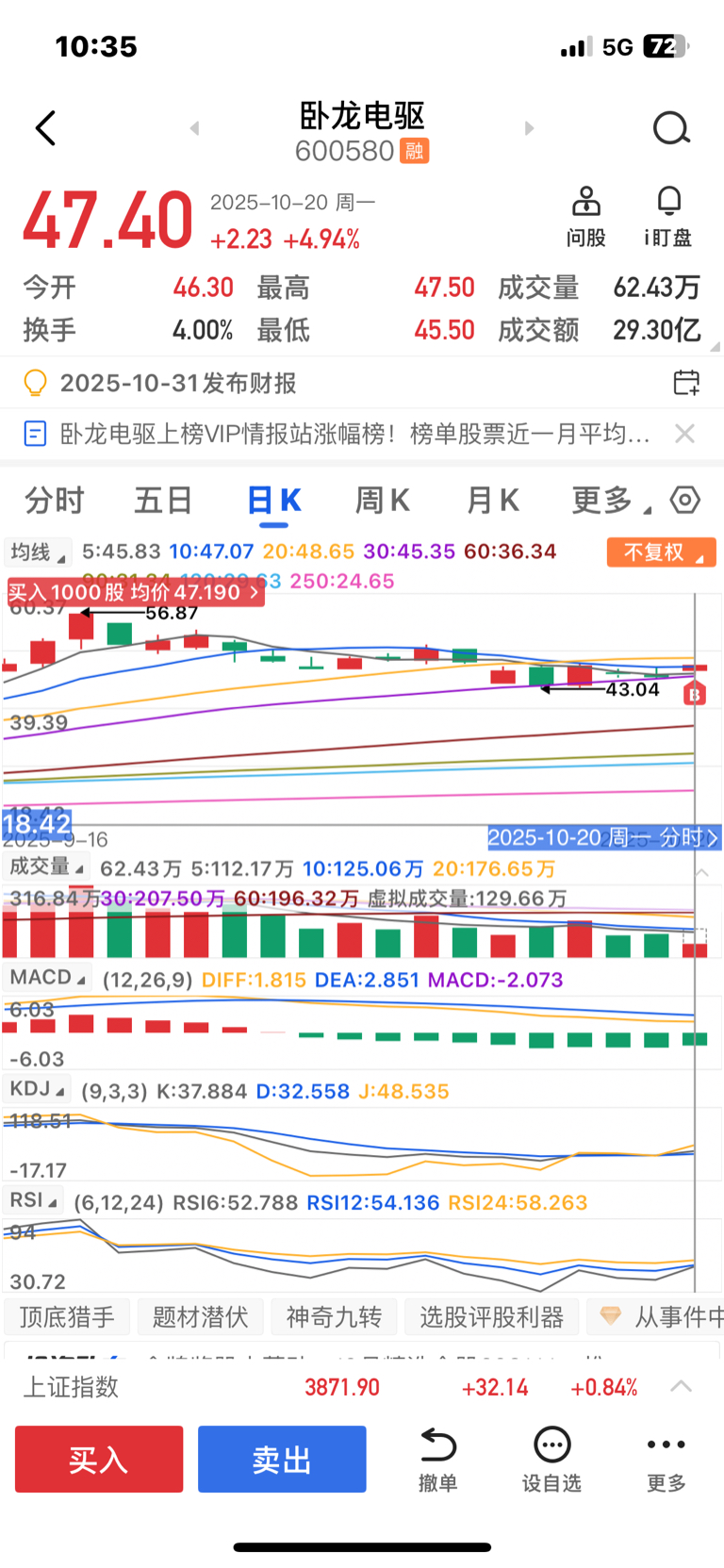
Task: Tap the 顶底猎手 tool
Action: point(67,1316)
